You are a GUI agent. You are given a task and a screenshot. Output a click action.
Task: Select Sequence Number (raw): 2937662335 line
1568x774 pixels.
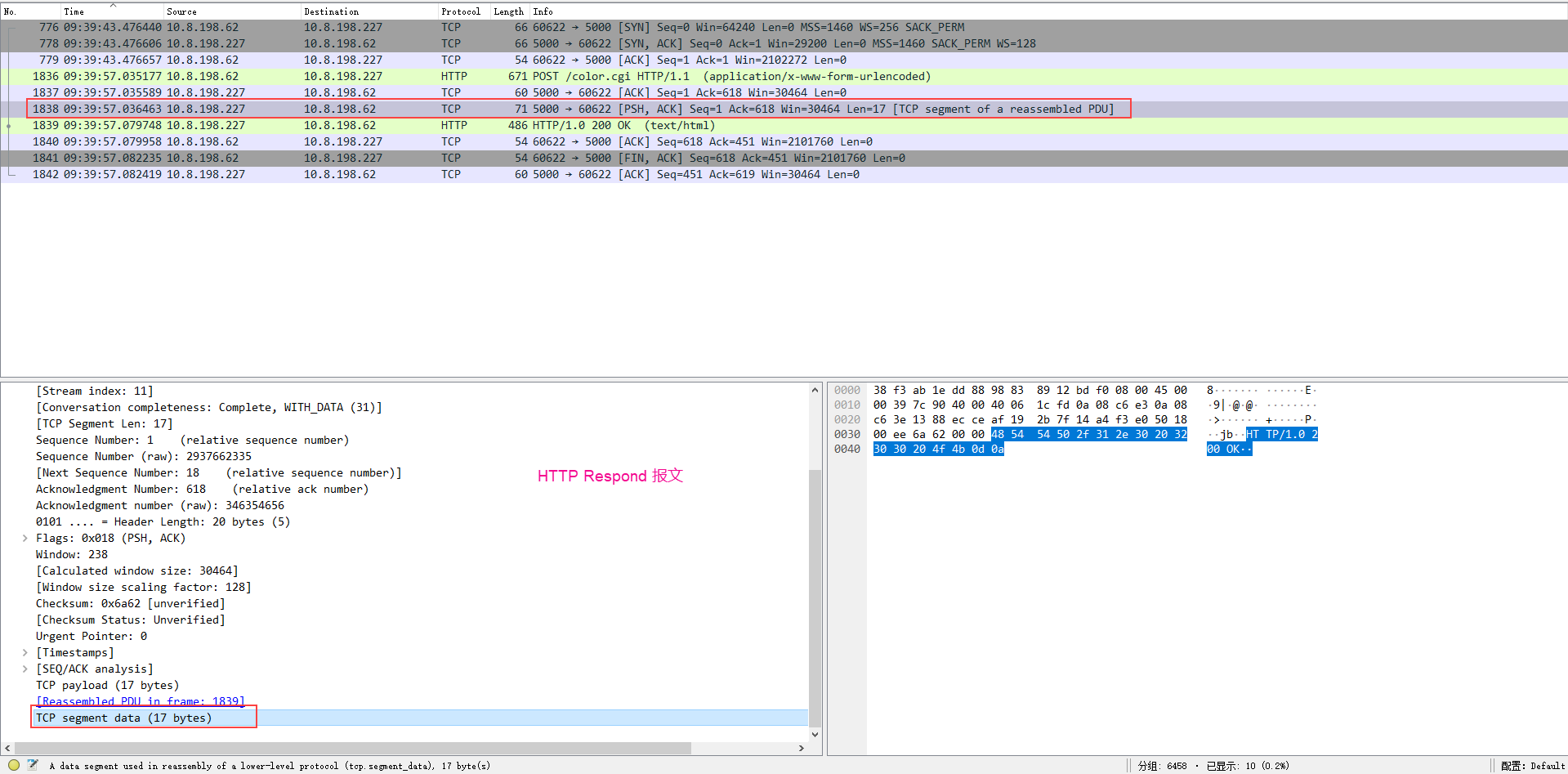[x=144, y=456]
